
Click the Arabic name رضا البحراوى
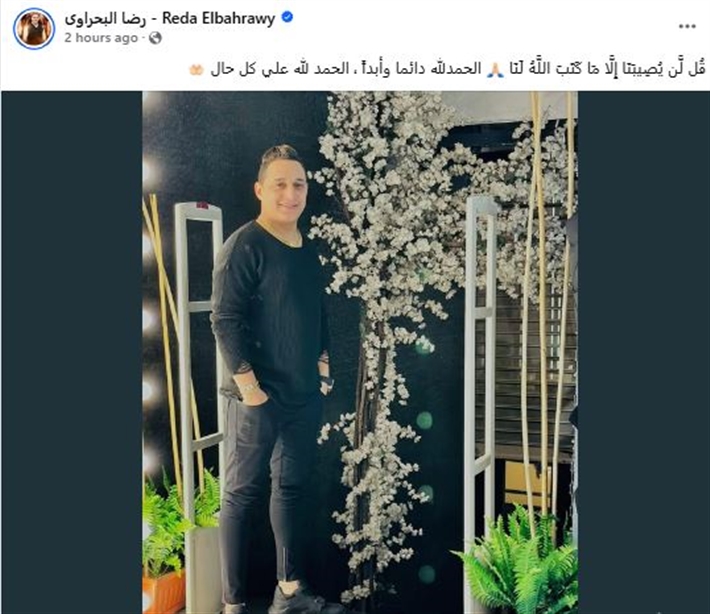coord(105,19)
